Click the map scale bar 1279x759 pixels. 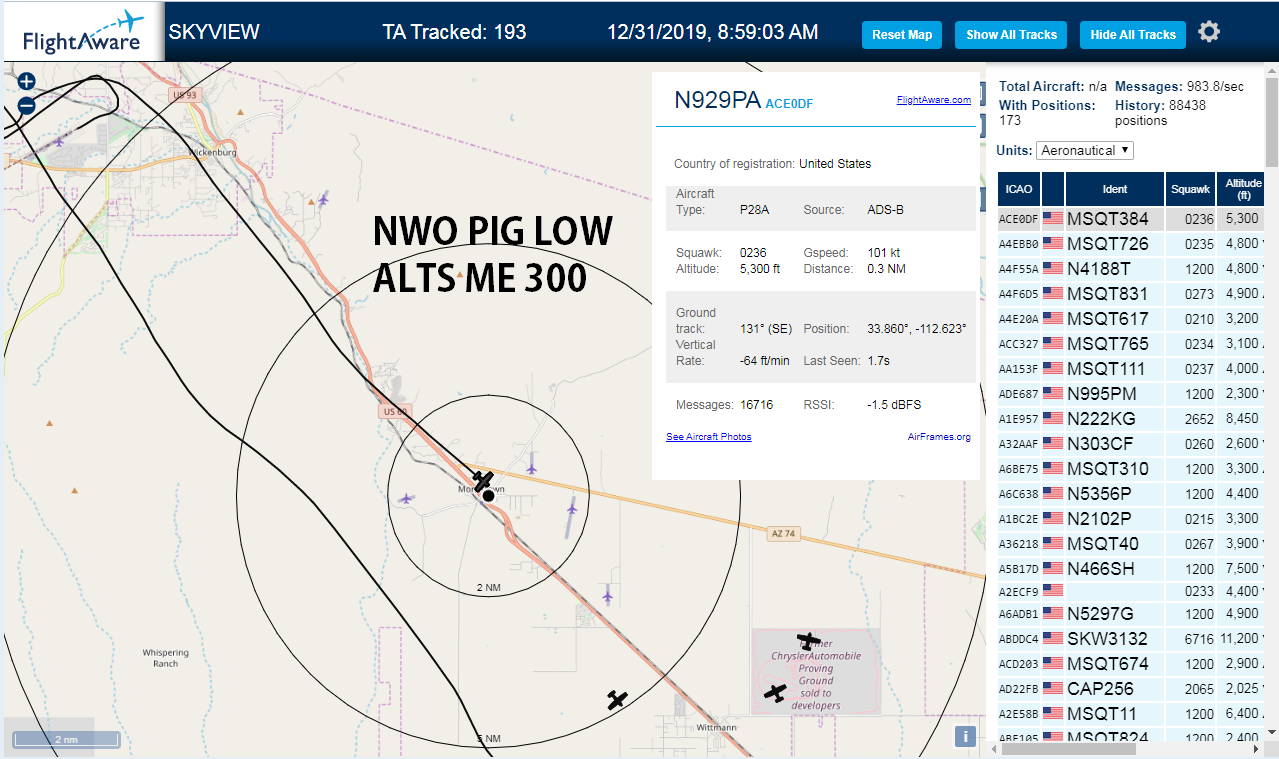(65, 739)
